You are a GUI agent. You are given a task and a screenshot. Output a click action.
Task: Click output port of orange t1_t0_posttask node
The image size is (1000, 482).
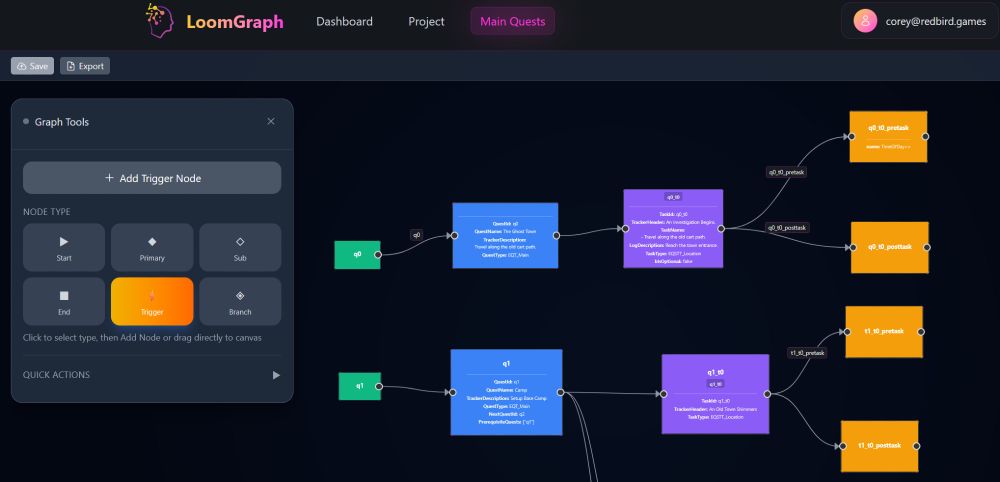(916, 446)
